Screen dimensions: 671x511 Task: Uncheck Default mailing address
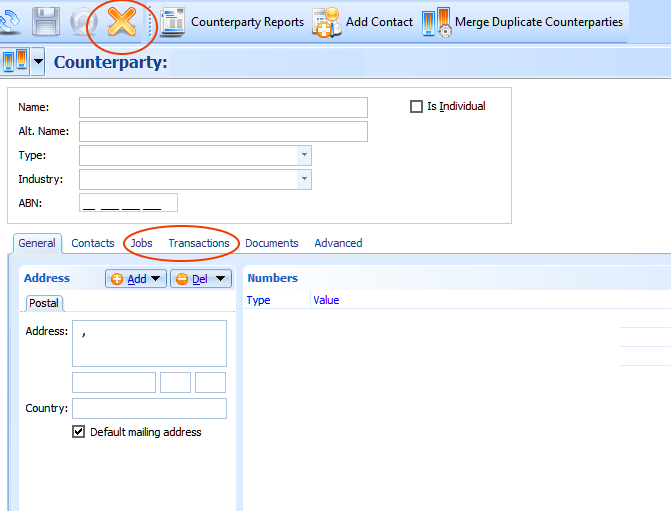pyautogui.click(x=79, y=432)
